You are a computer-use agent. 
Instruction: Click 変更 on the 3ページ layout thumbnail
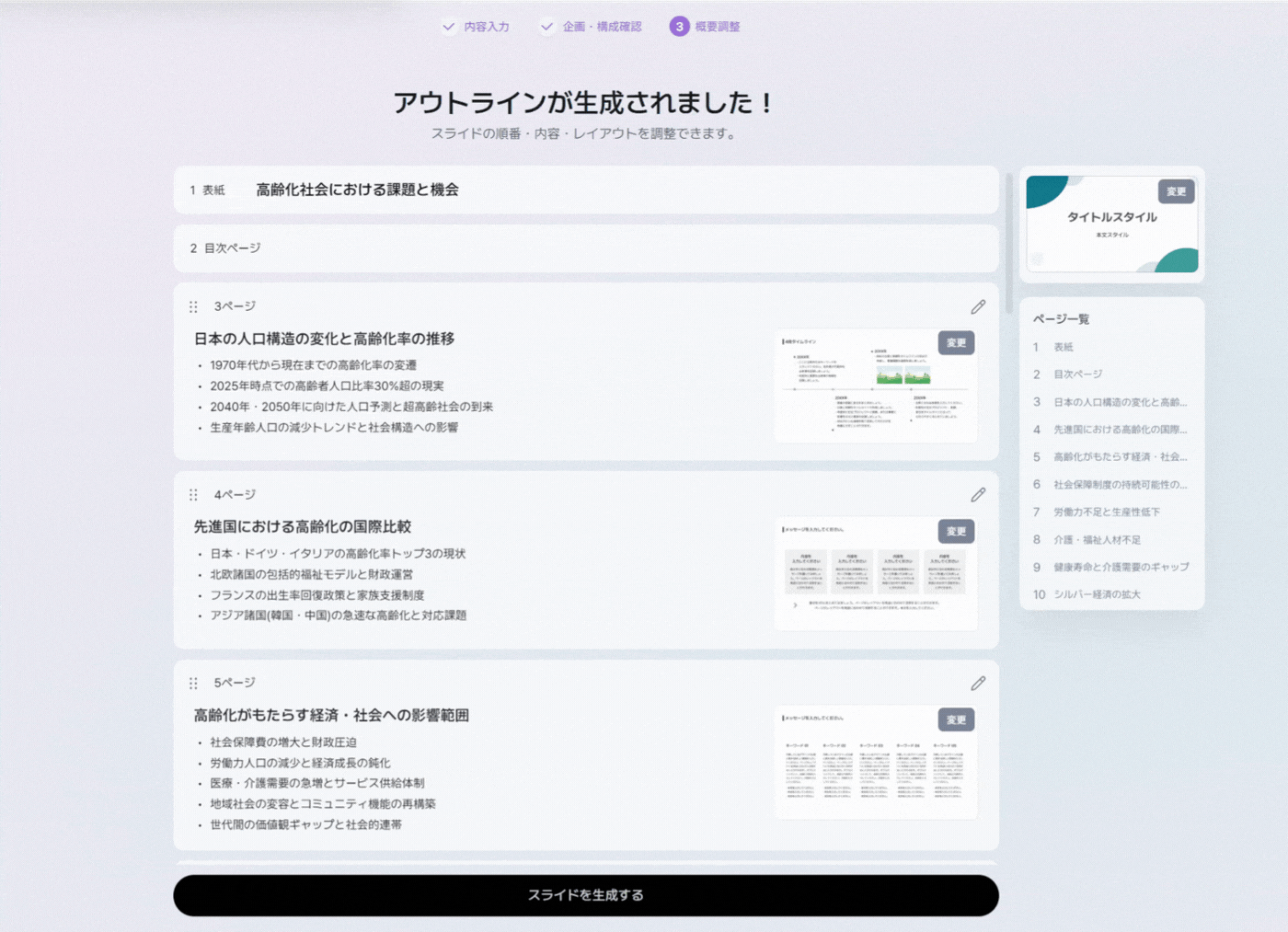click(956, 341)
